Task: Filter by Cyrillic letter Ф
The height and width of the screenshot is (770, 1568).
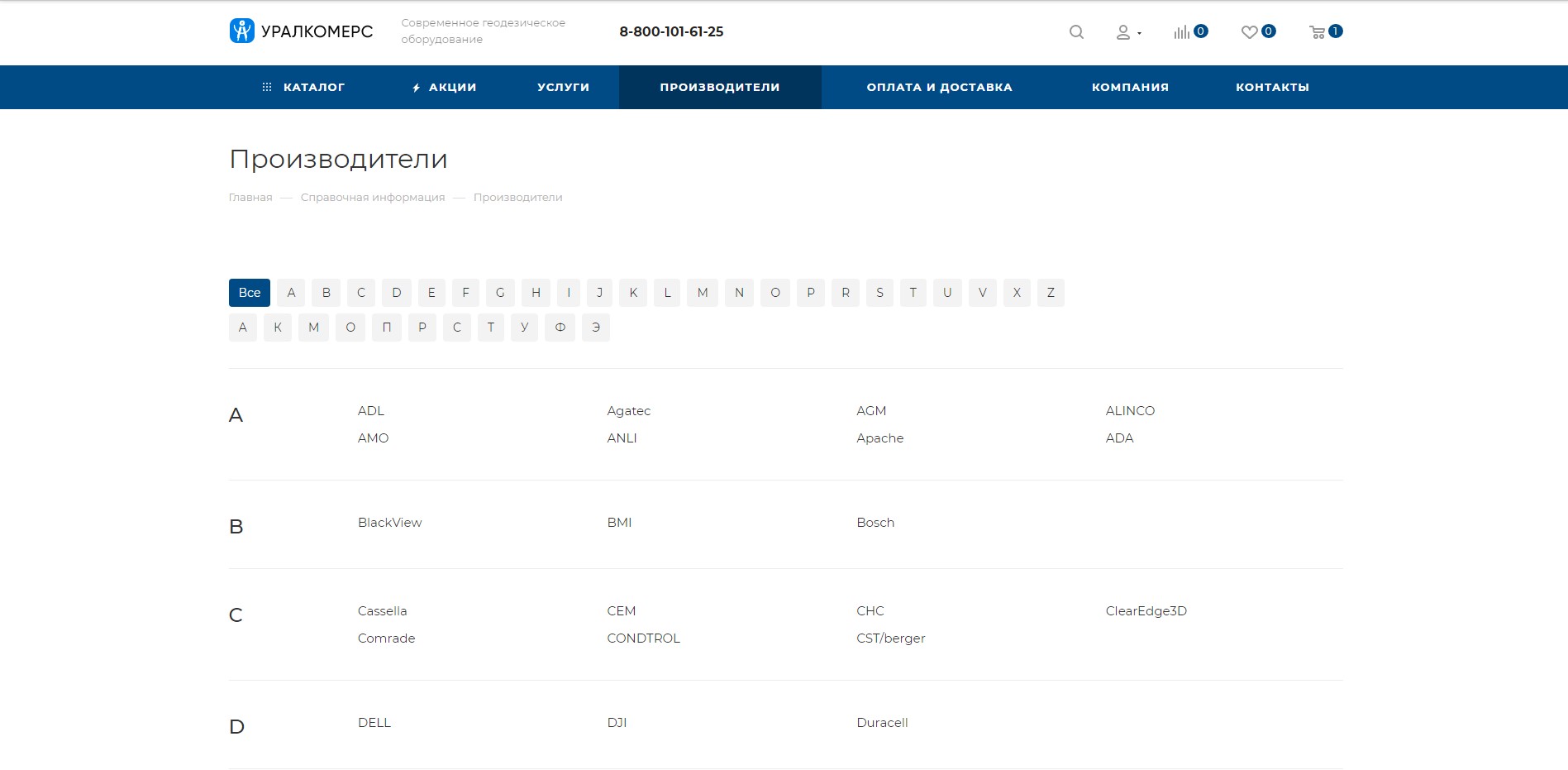Action: tap(560, 328)
